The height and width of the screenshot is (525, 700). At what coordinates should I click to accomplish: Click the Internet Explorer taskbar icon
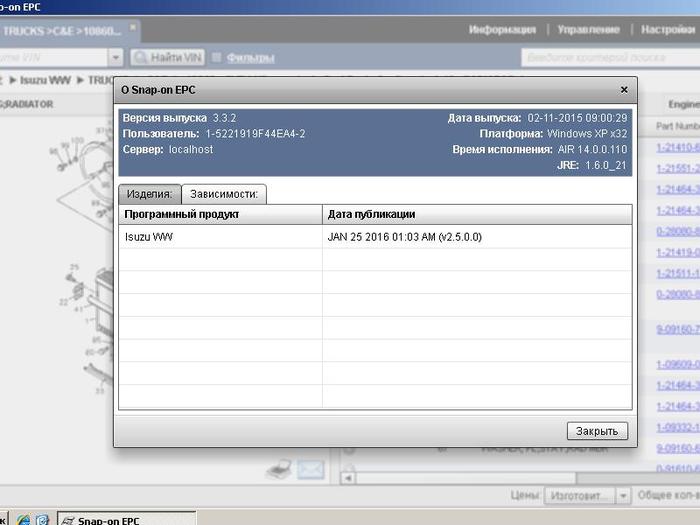(23, 519)
